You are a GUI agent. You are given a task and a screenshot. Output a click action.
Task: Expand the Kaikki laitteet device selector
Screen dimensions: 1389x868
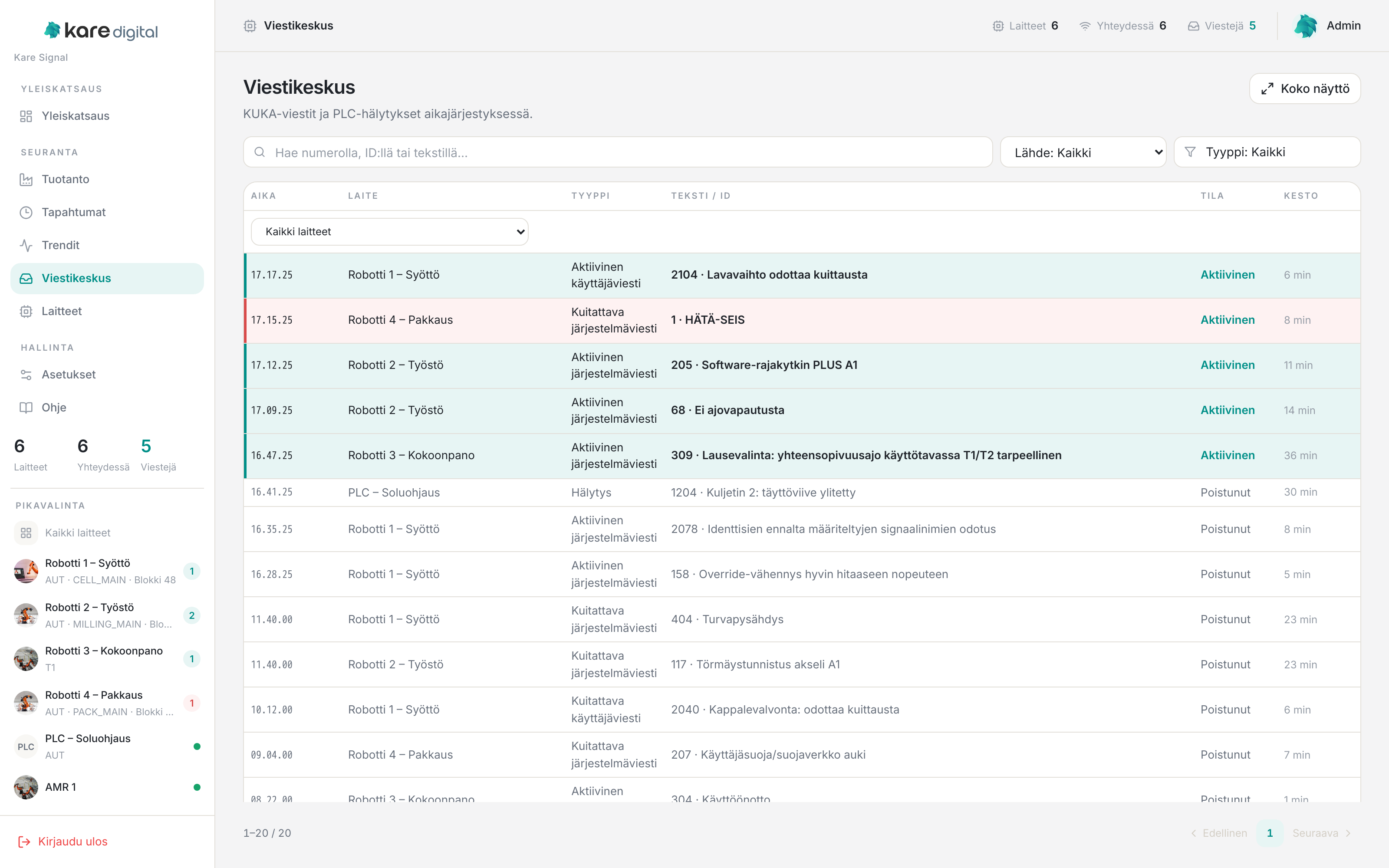click(x=390, y=231)
